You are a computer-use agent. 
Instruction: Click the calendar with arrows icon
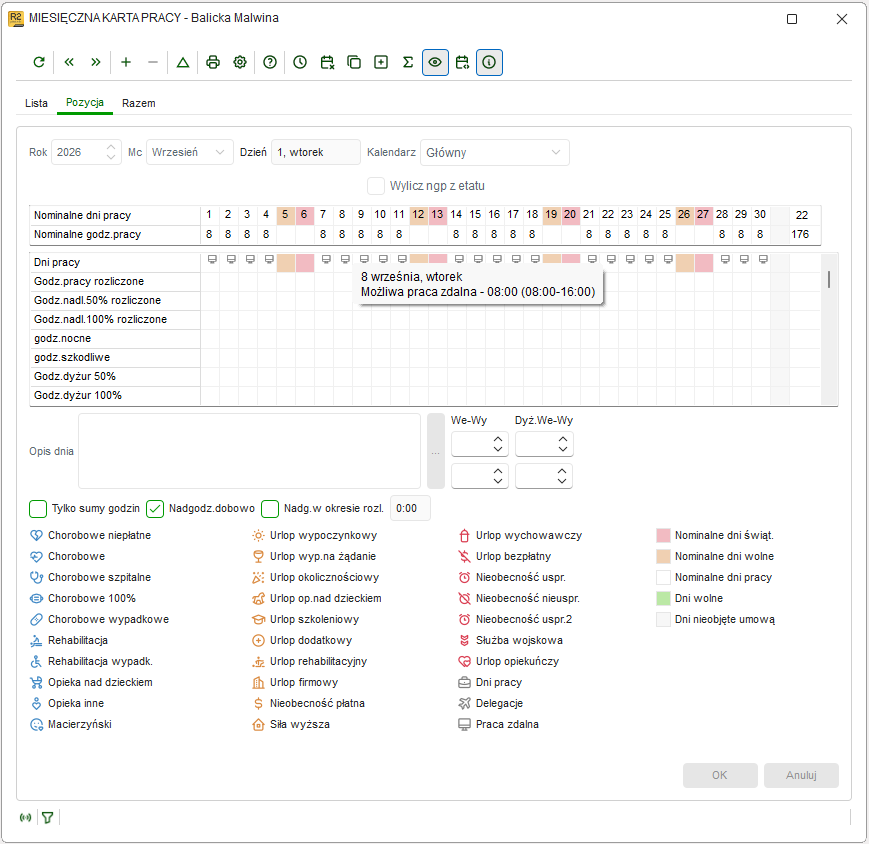(x=462, y=62)
